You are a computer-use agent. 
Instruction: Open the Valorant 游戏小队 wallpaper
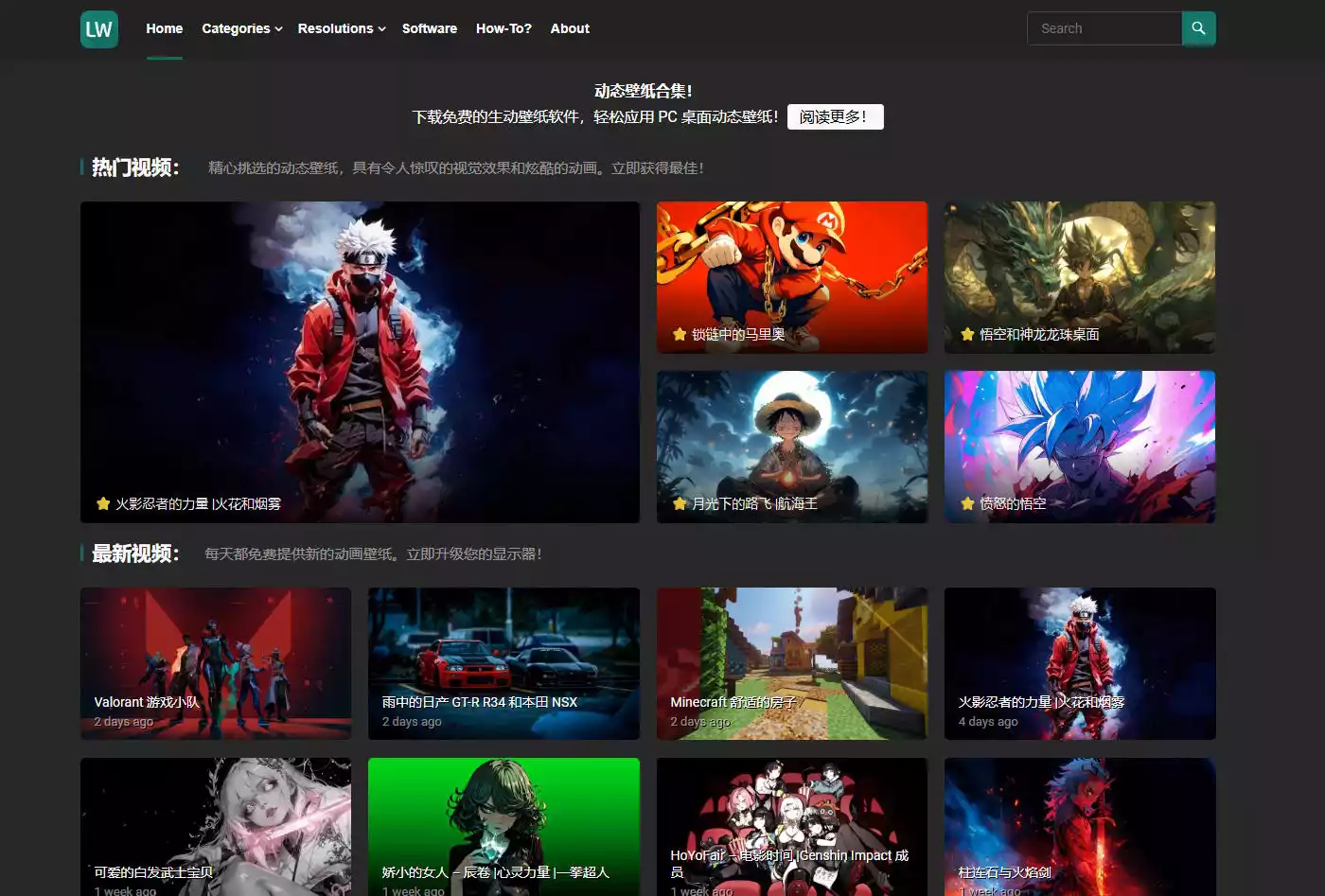coord(216,663)
